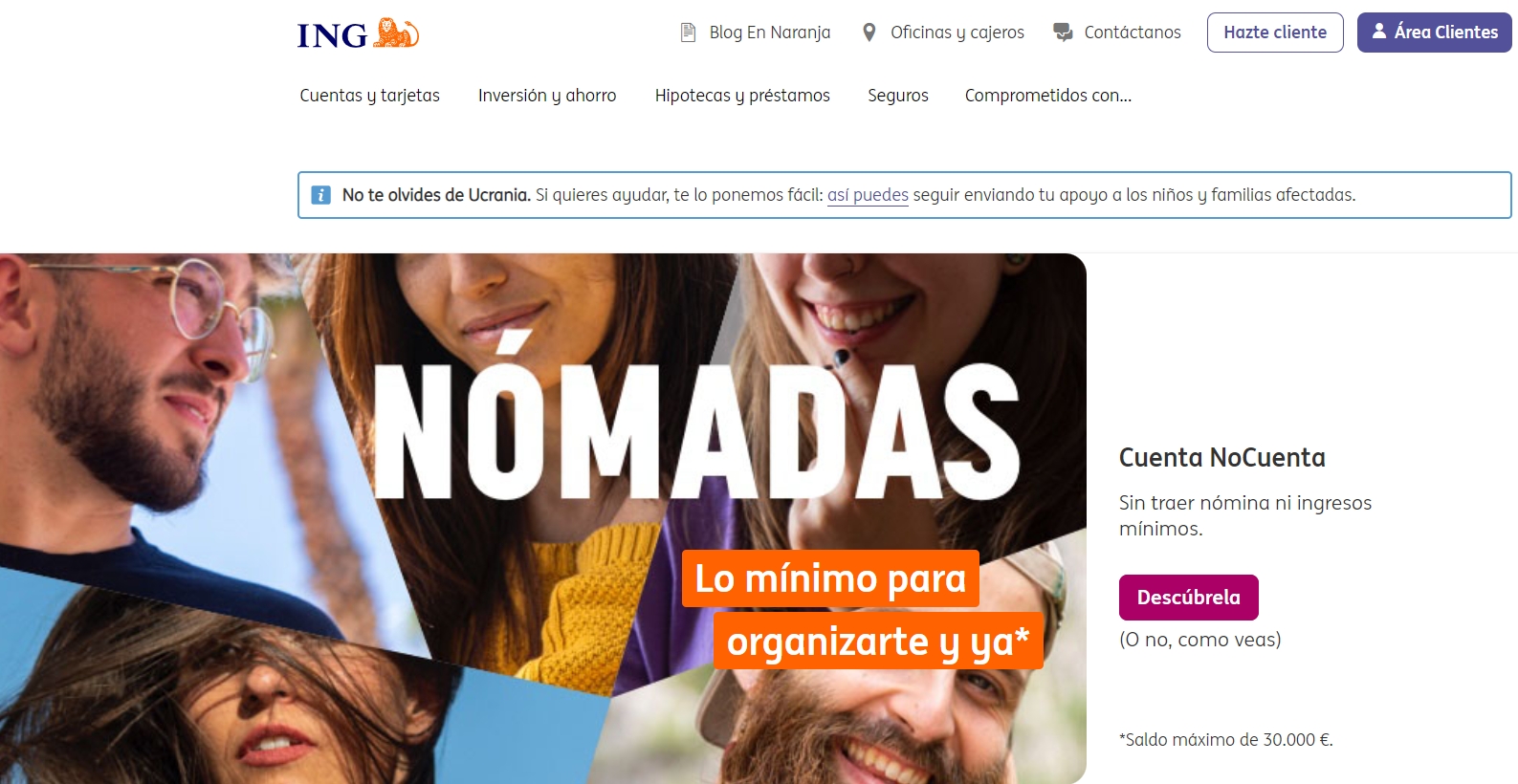
Task: Click the Blog En Naranja document icon
Action: pos(688,33)
